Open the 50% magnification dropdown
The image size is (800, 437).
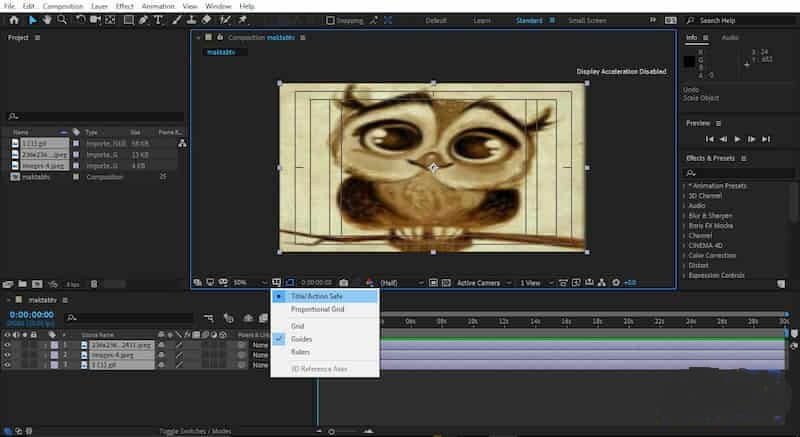coord(244,283)
